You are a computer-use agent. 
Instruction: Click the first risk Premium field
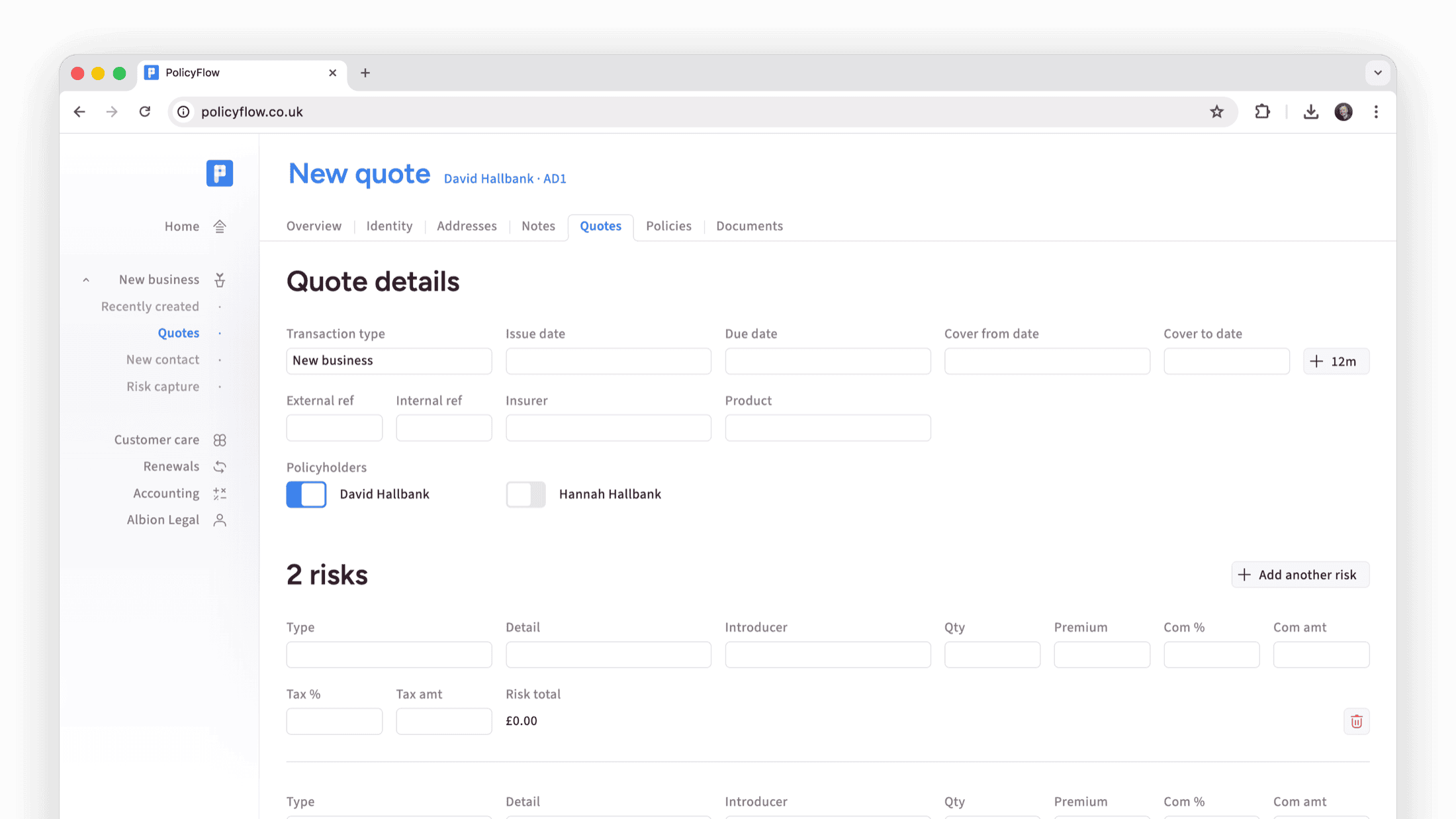pyautogui.click(x=1102, y=655)
